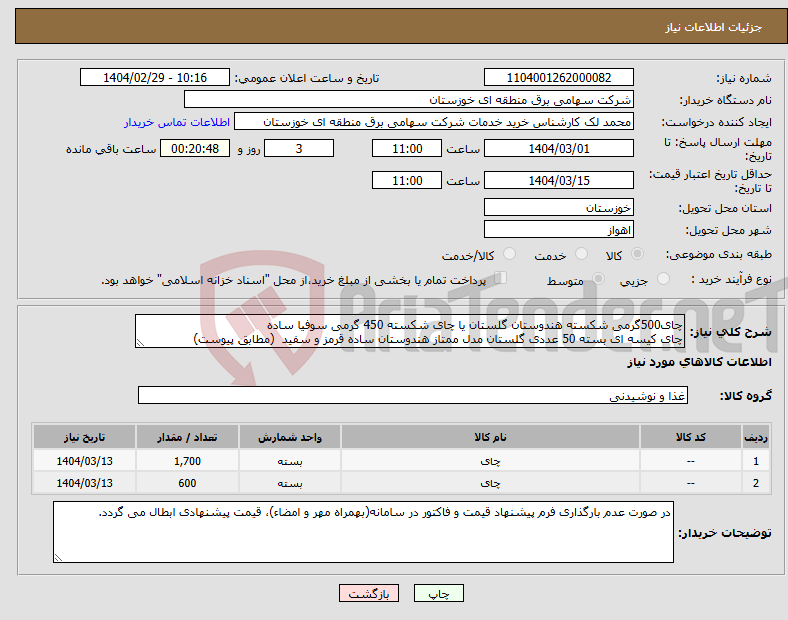Viewport: 788px width, 620px height.
Task: Click the واحد شمارش column header
Action: click(x=290, y=437)
